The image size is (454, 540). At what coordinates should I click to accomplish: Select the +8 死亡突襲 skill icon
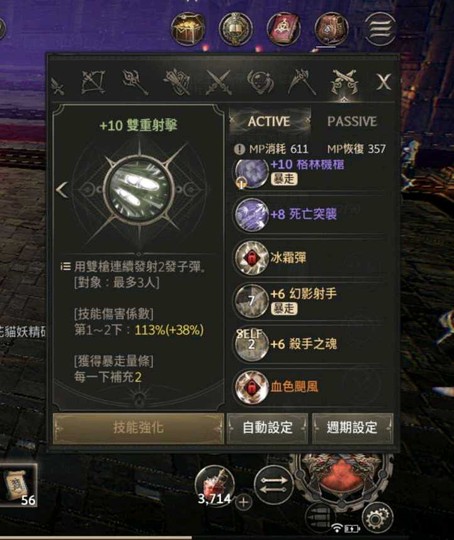pyautogui.click(x=251, y=215)
